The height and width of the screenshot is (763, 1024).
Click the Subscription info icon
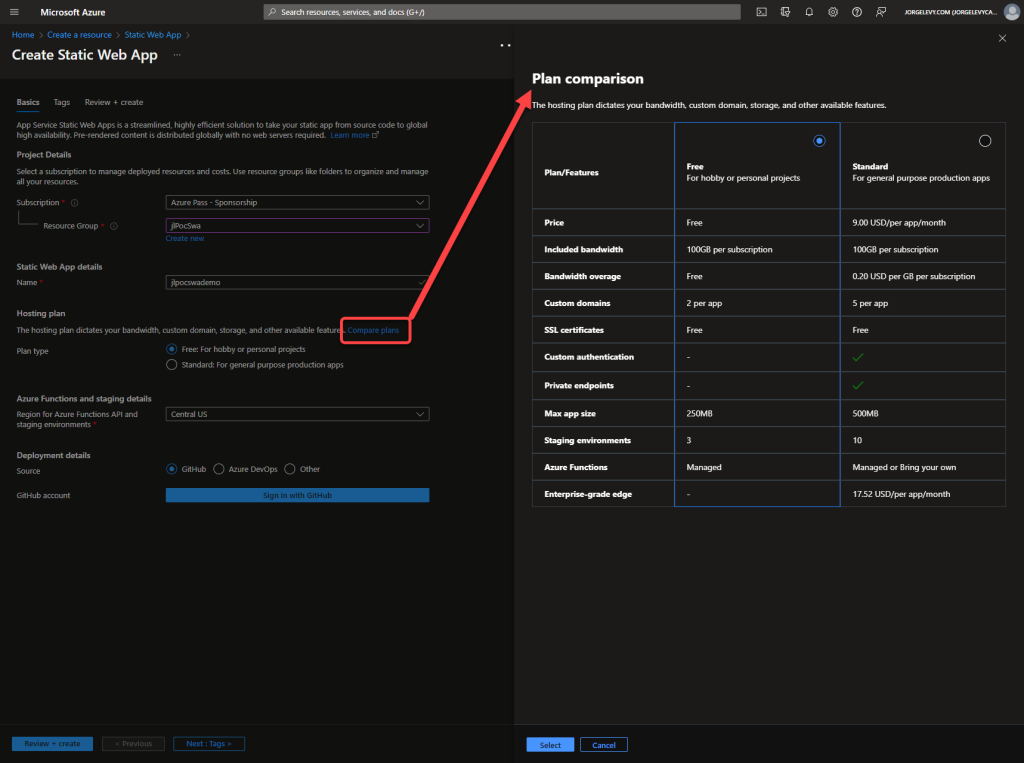(74, 203)
